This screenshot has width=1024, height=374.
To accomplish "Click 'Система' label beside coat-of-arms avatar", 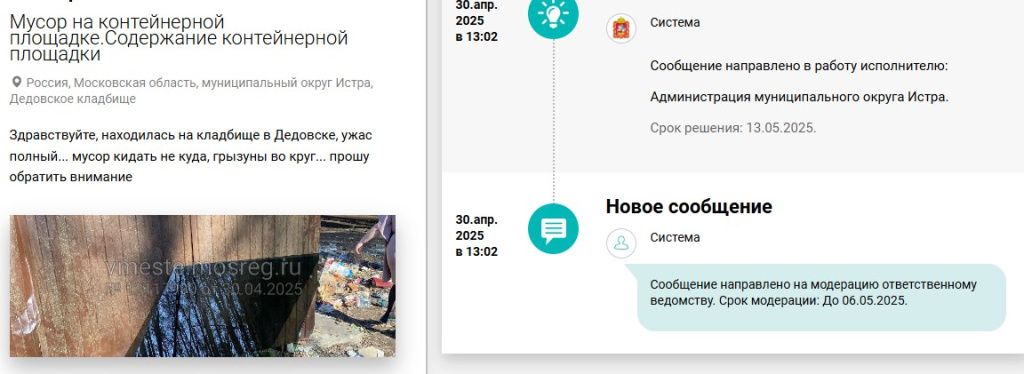I will [x=675, y=22].
